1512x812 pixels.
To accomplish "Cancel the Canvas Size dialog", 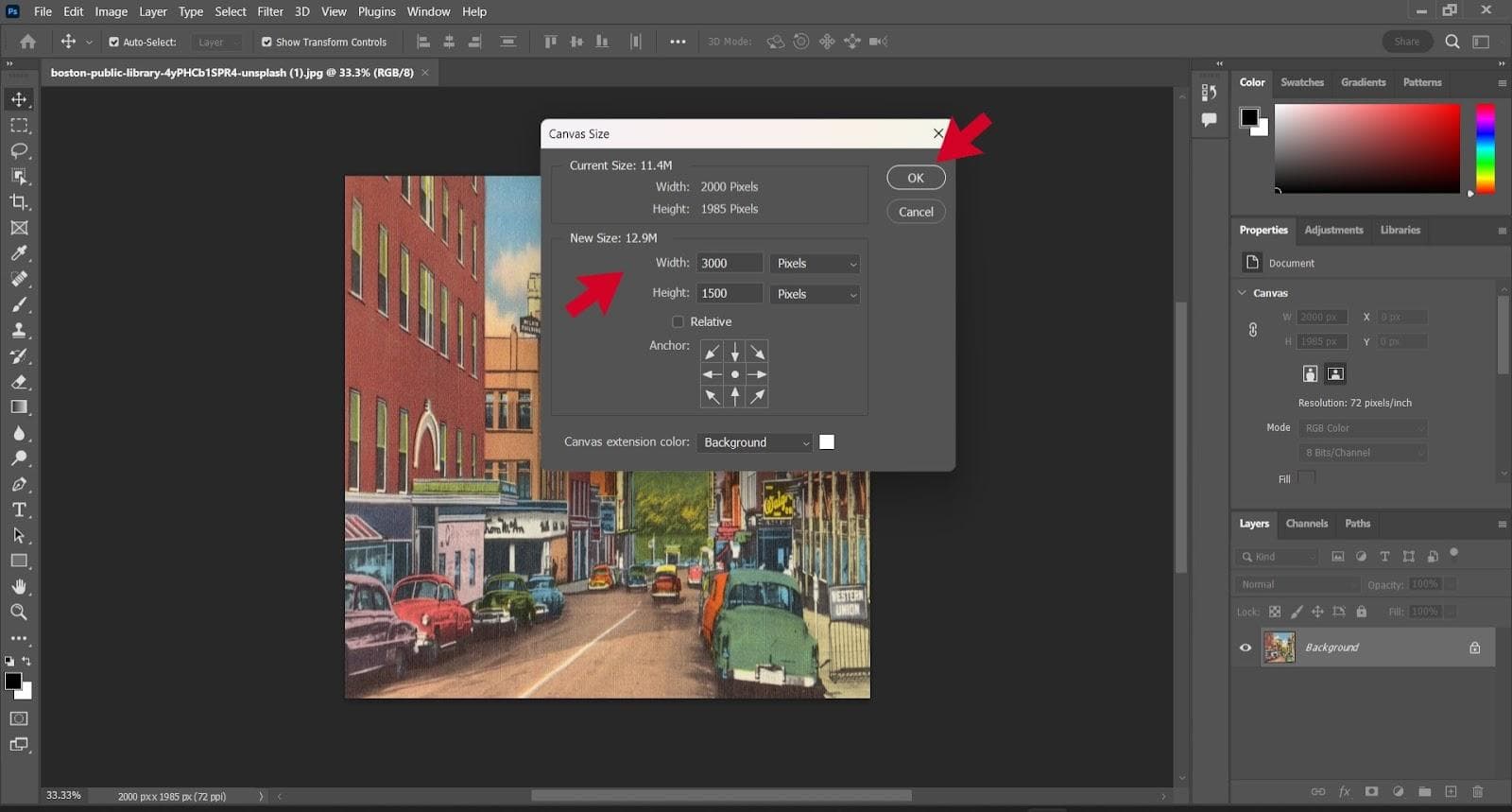I will pos(916,212).
